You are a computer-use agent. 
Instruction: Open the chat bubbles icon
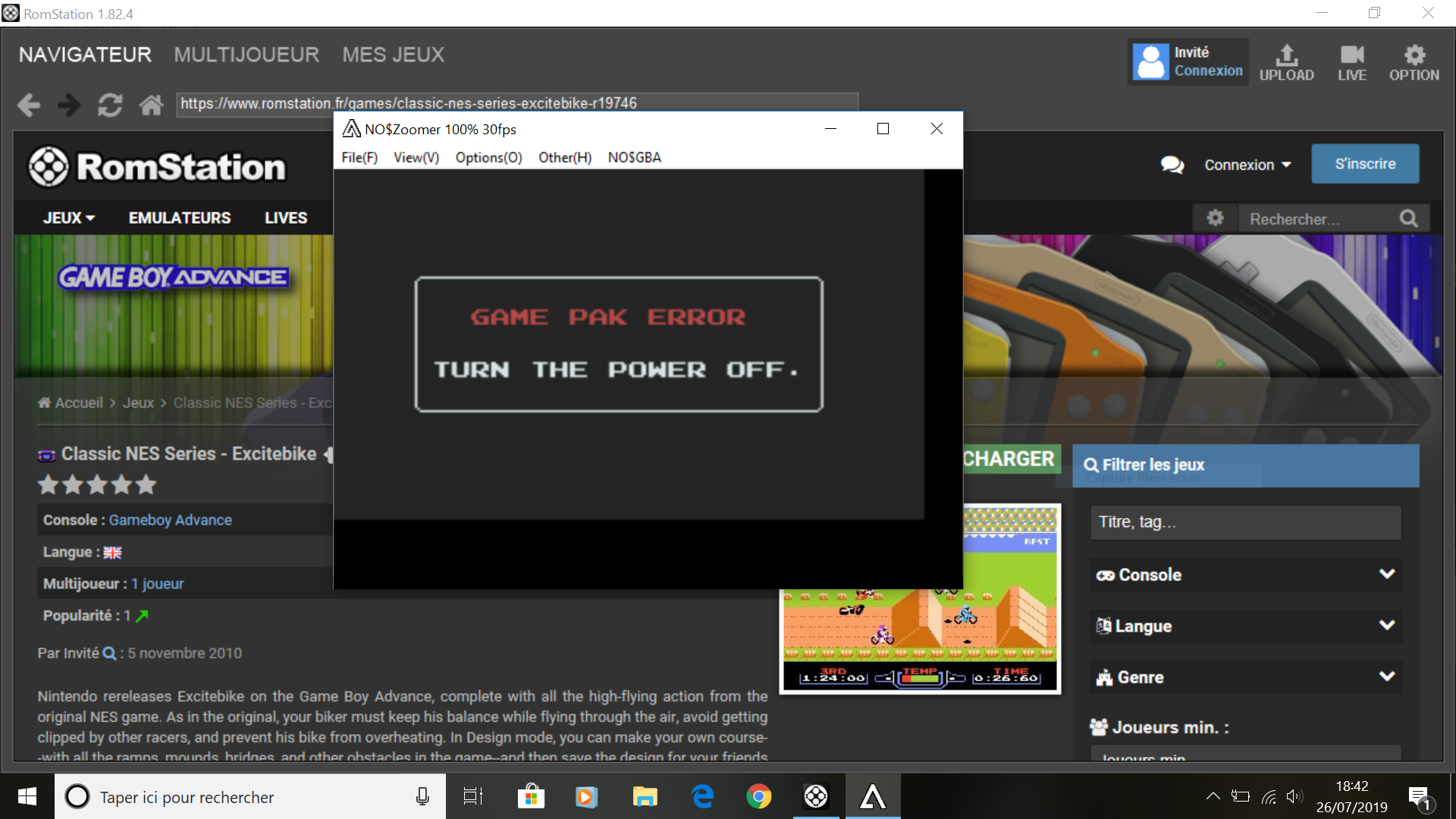[x=1172, y=165]
